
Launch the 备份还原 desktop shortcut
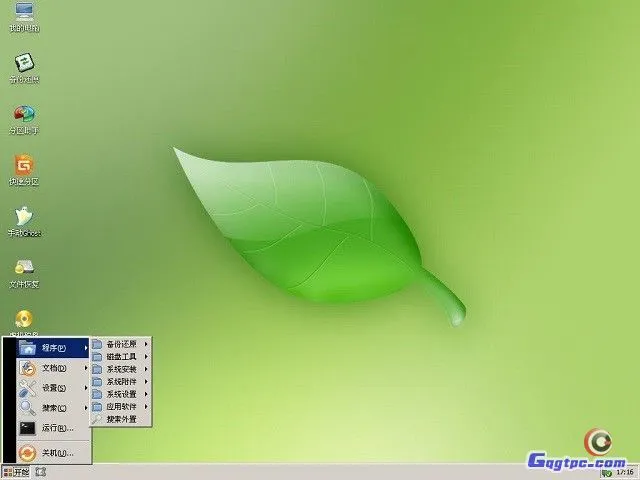coord(24,68)
